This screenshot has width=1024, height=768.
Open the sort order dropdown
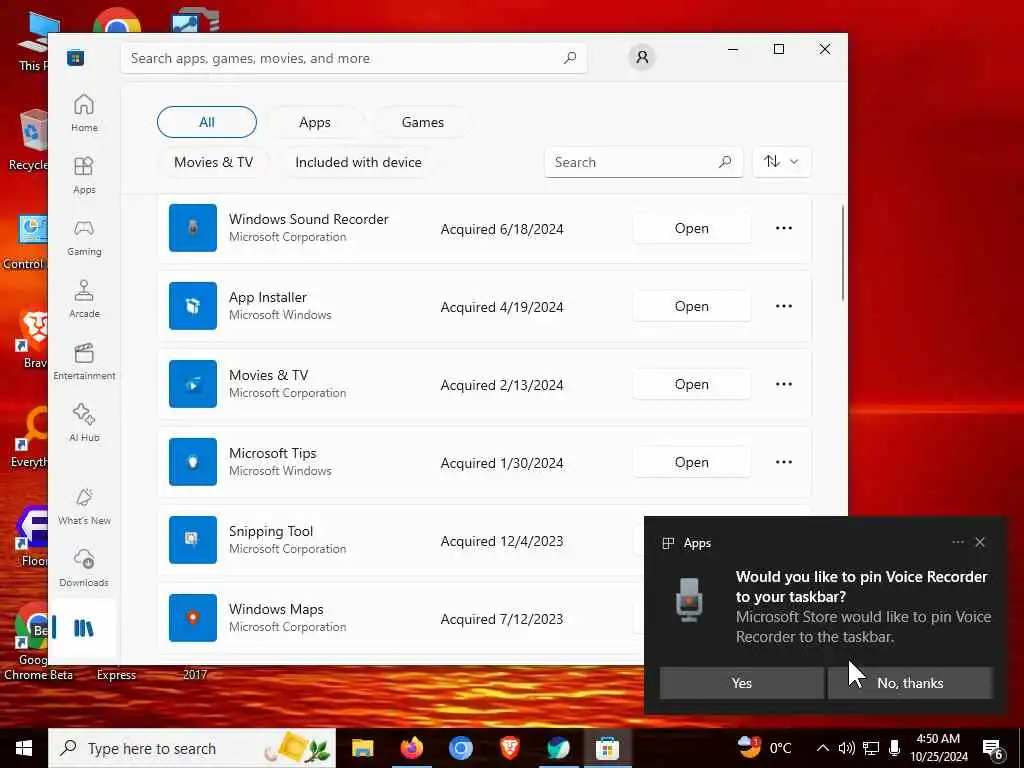(x=782, y=161)
